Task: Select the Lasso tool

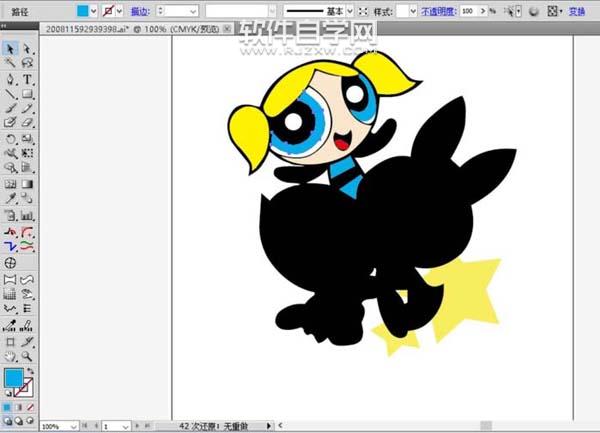Action: coord(27,62)
